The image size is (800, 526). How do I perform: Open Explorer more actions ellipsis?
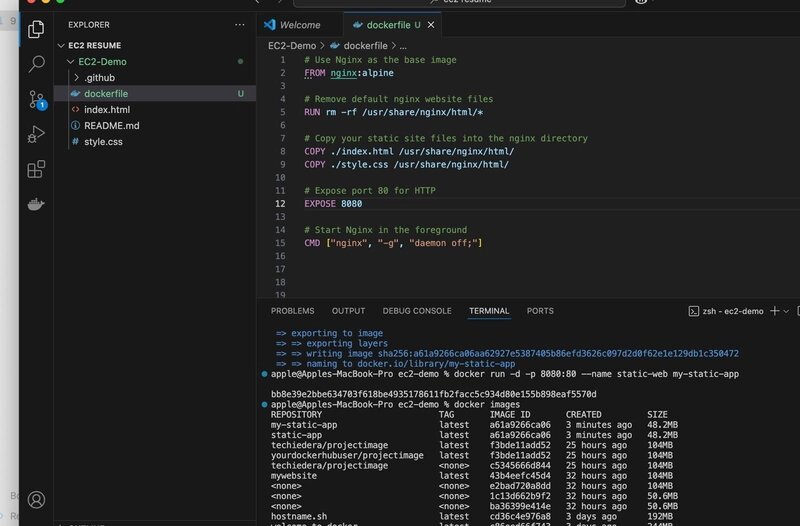[239, 24]
